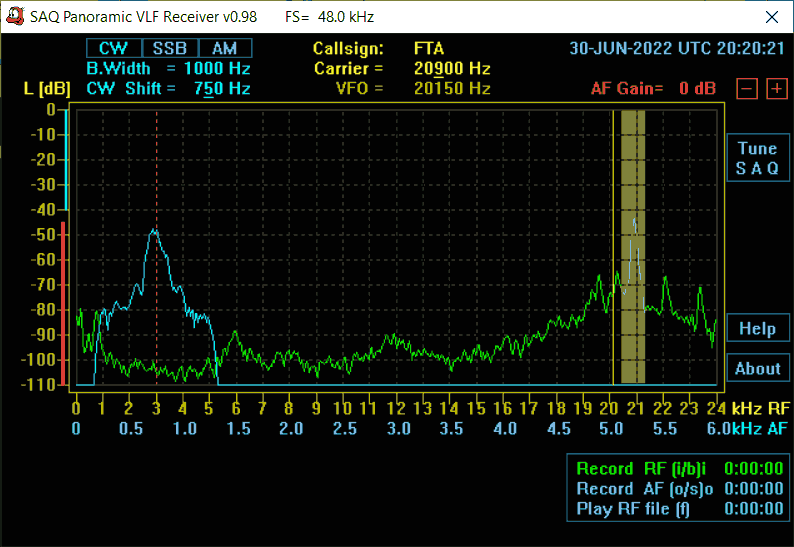Start Record RF option
Image resolution: width=794 pixels, height=547 pixels.
click(x=647, y=468)
